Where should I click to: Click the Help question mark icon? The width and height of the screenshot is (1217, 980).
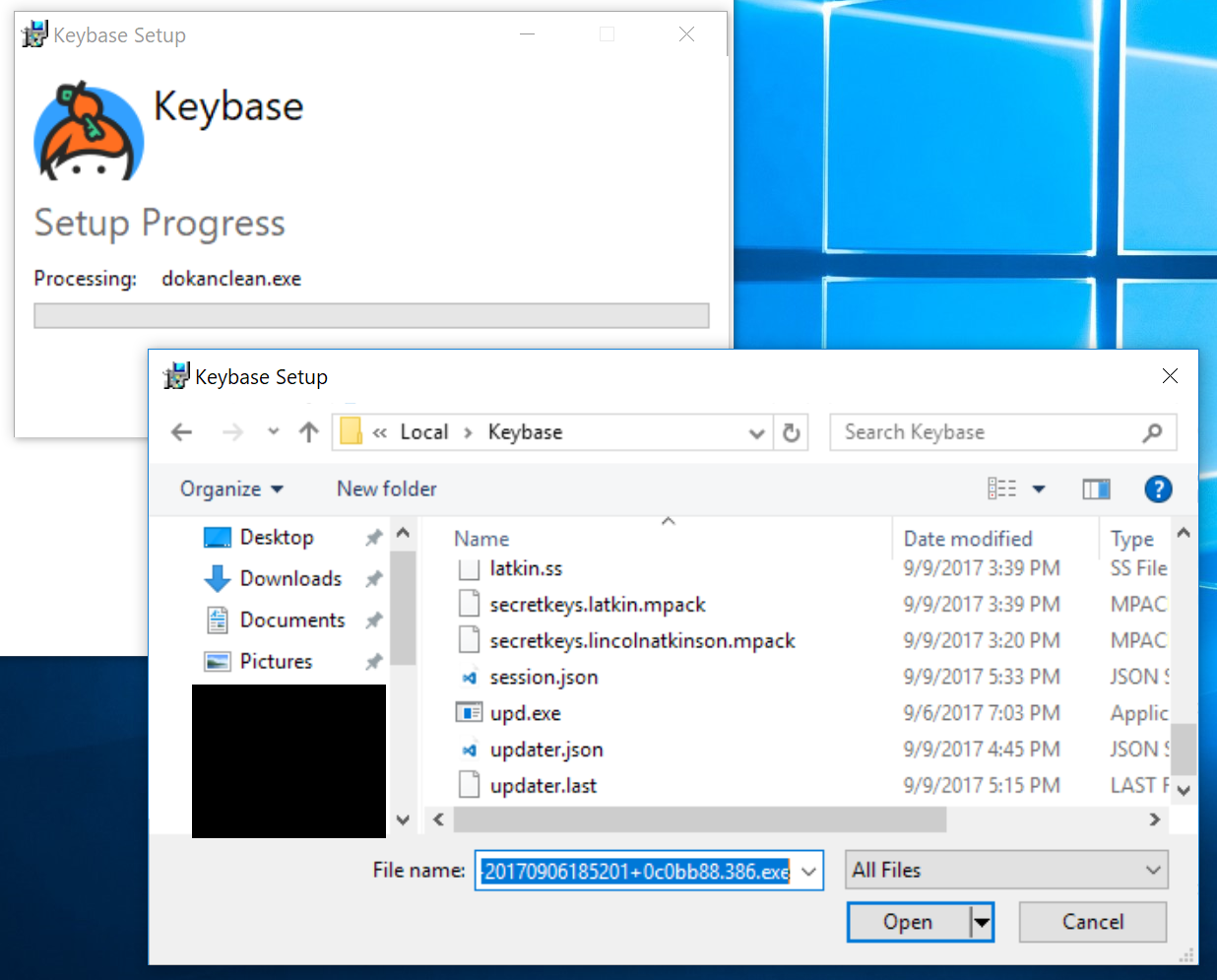pyautogui.click(x=1159, y=489)
